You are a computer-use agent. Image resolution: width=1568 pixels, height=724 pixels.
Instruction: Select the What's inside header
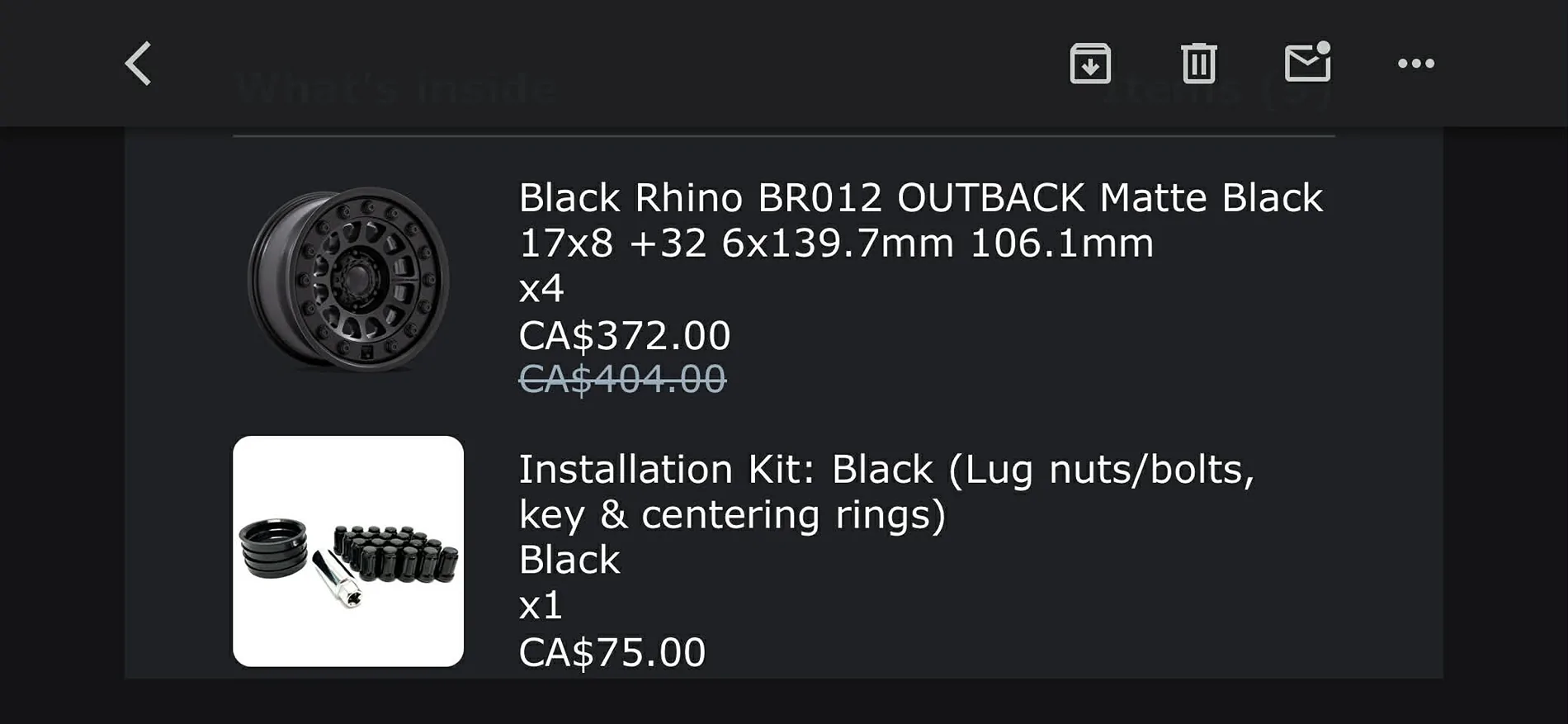pos(396,87)
